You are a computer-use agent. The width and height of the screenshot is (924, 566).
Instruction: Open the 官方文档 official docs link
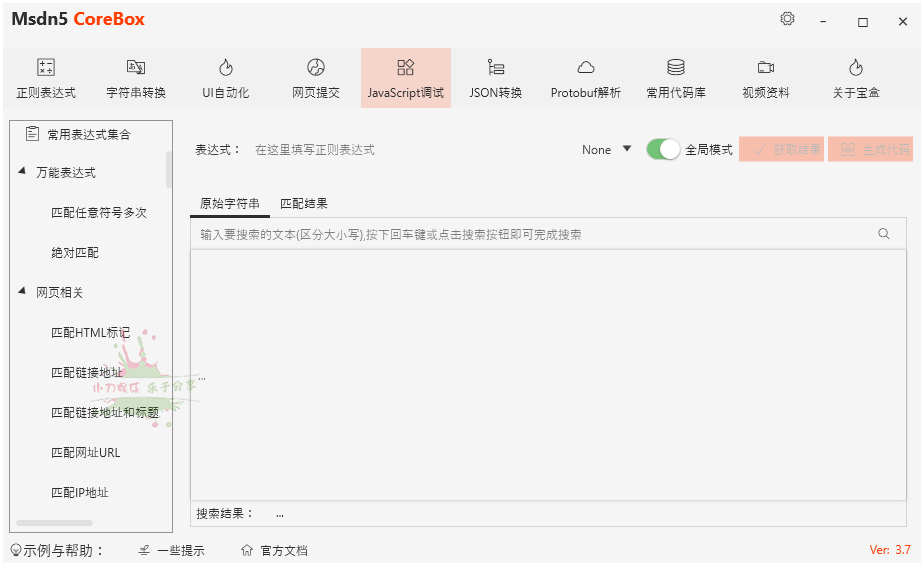(x=275, y=550)
